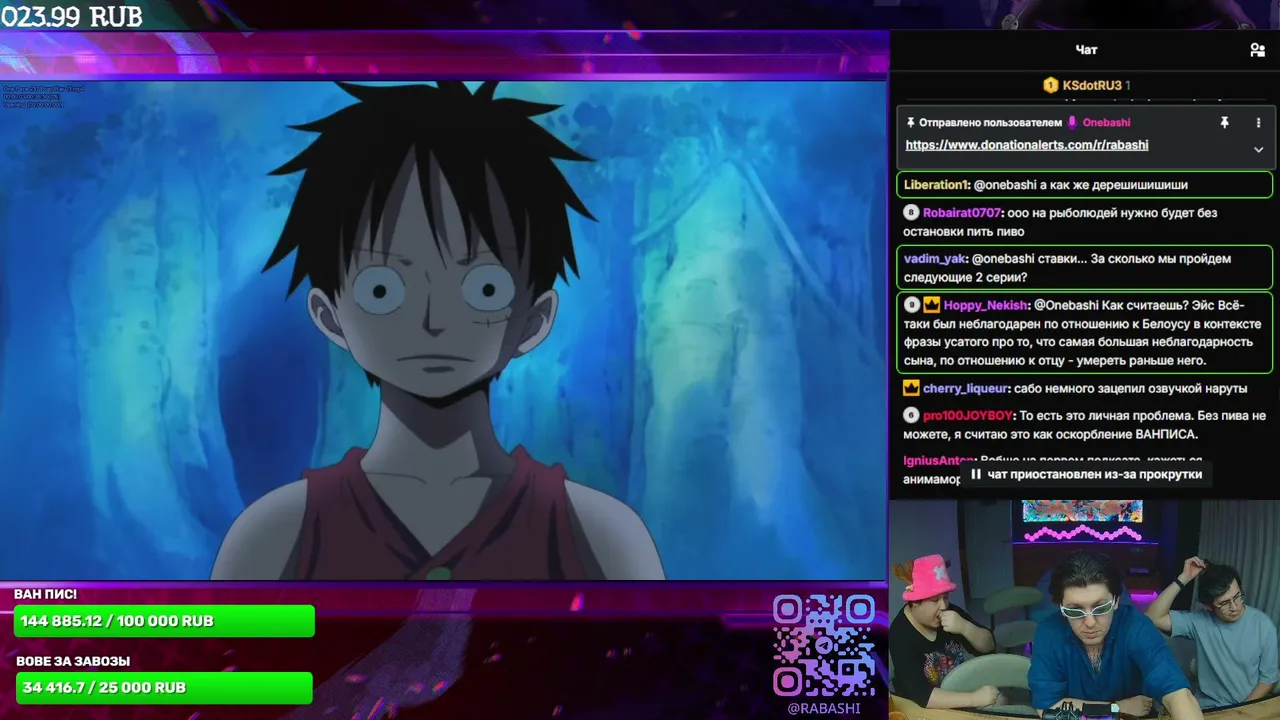The height and width of the screenshot is (720, 1280).
Task: Click the pause icon on the chat paused notice
Action: (976, 474)
